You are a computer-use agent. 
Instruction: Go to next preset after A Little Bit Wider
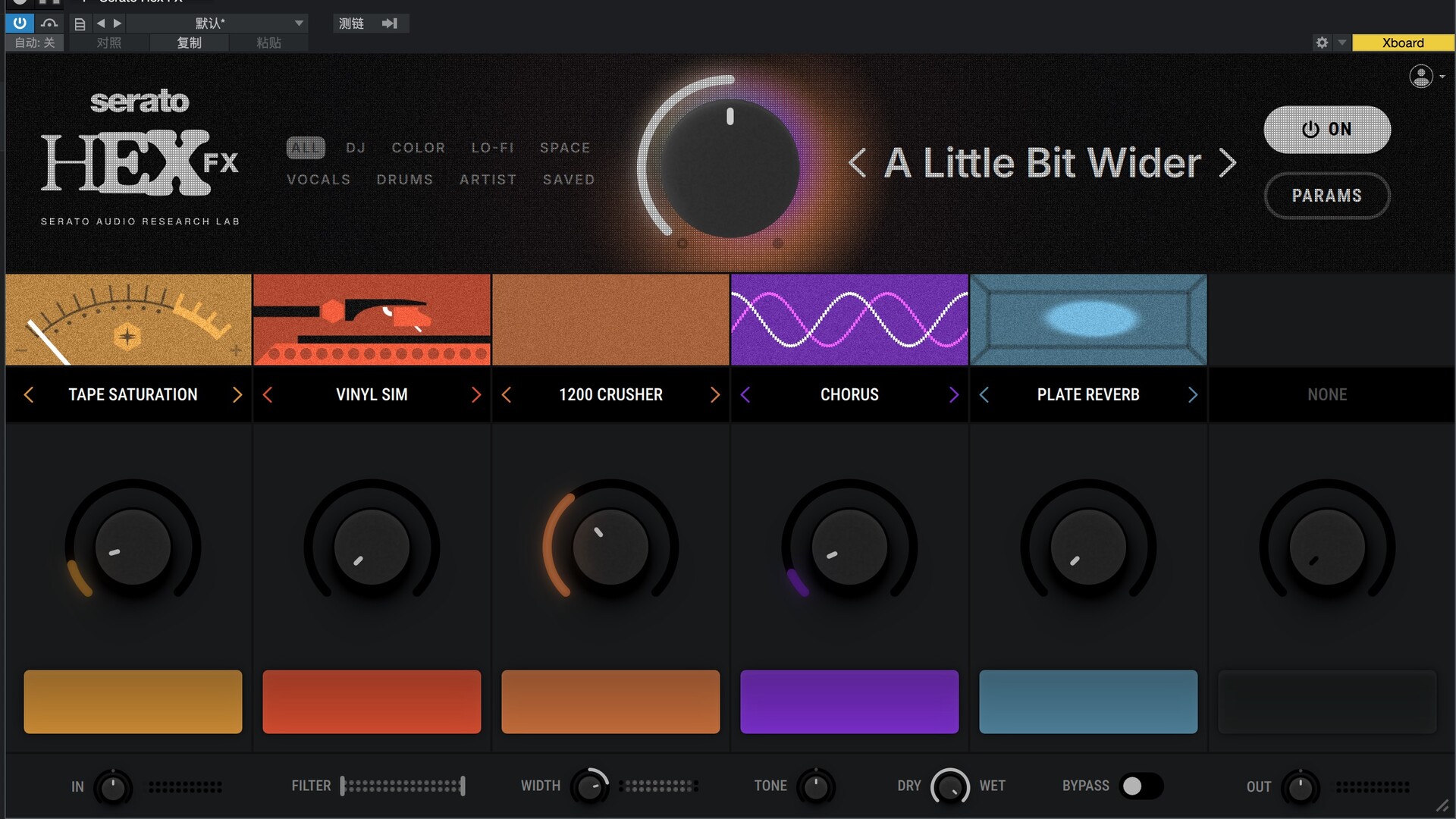pyautogui.click(x=1228, y=163)
